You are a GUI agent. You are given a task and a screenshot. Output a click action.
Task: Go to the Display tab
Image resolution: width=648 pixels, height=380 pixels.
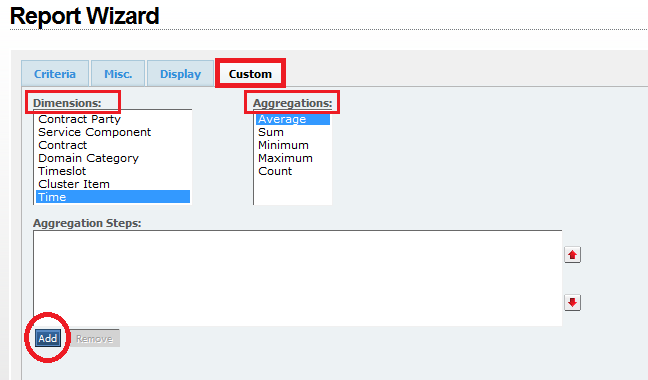click(x=181, y=74)
